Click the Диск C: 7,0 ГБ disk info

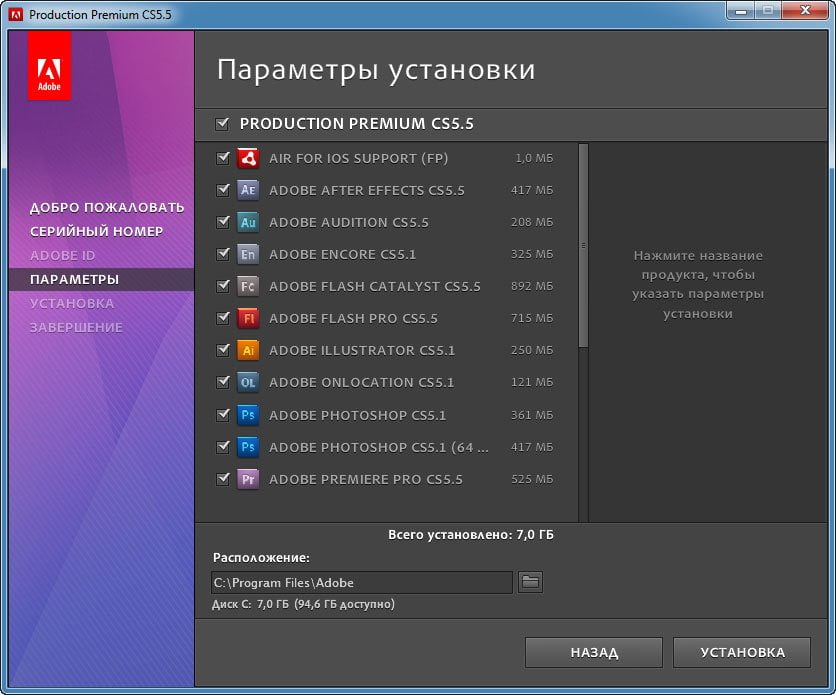pyautogui.click(x=303, y=604)
